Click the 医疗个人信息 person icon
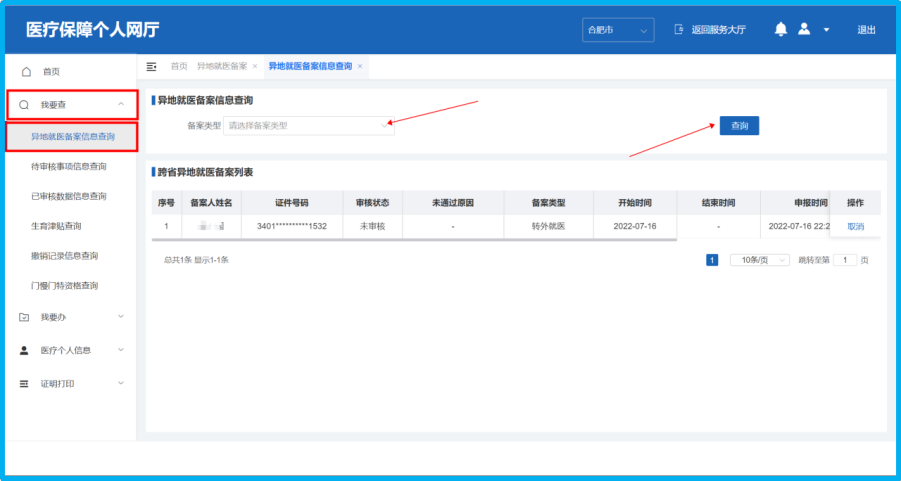Screen dimensions: 901x481 [25, 351]
